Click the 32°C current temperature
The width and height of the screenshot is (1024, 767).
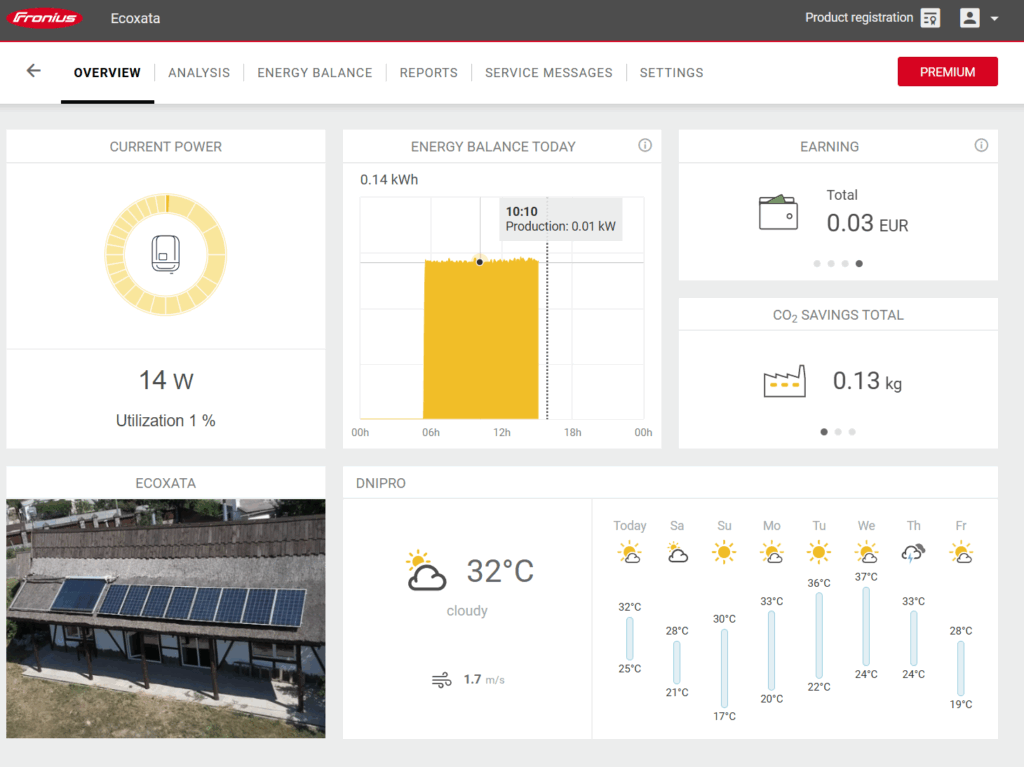[500, 570]
